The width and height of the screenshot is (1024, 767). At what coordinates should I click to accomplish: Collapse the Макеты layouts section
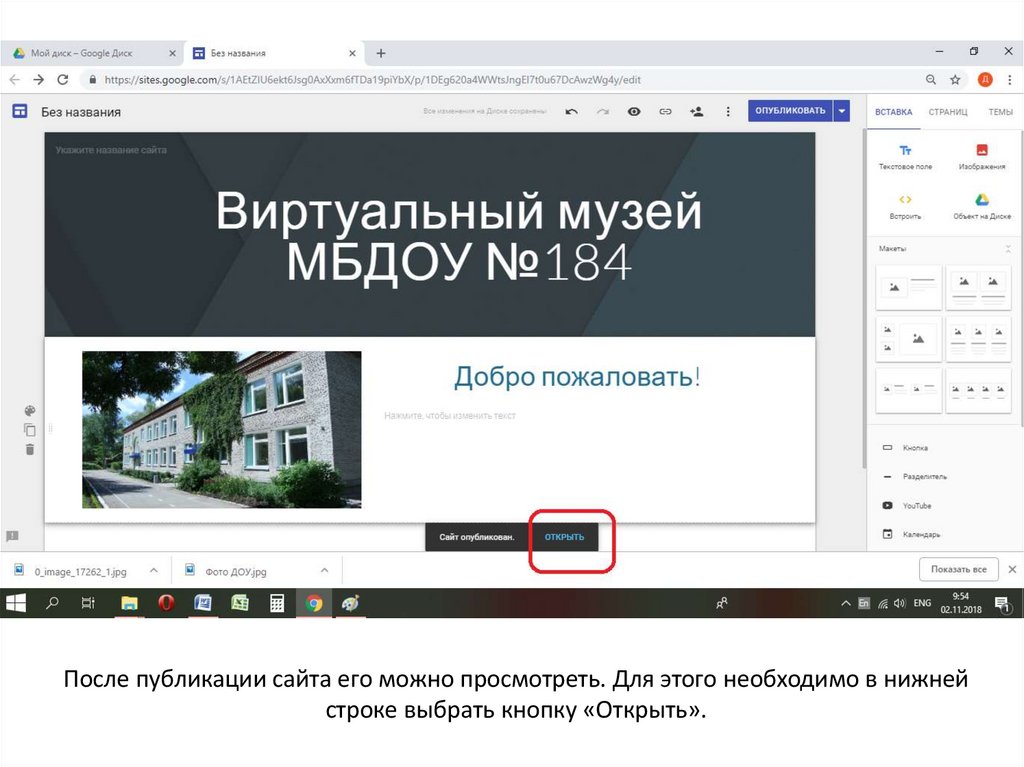click(1006, 249)
